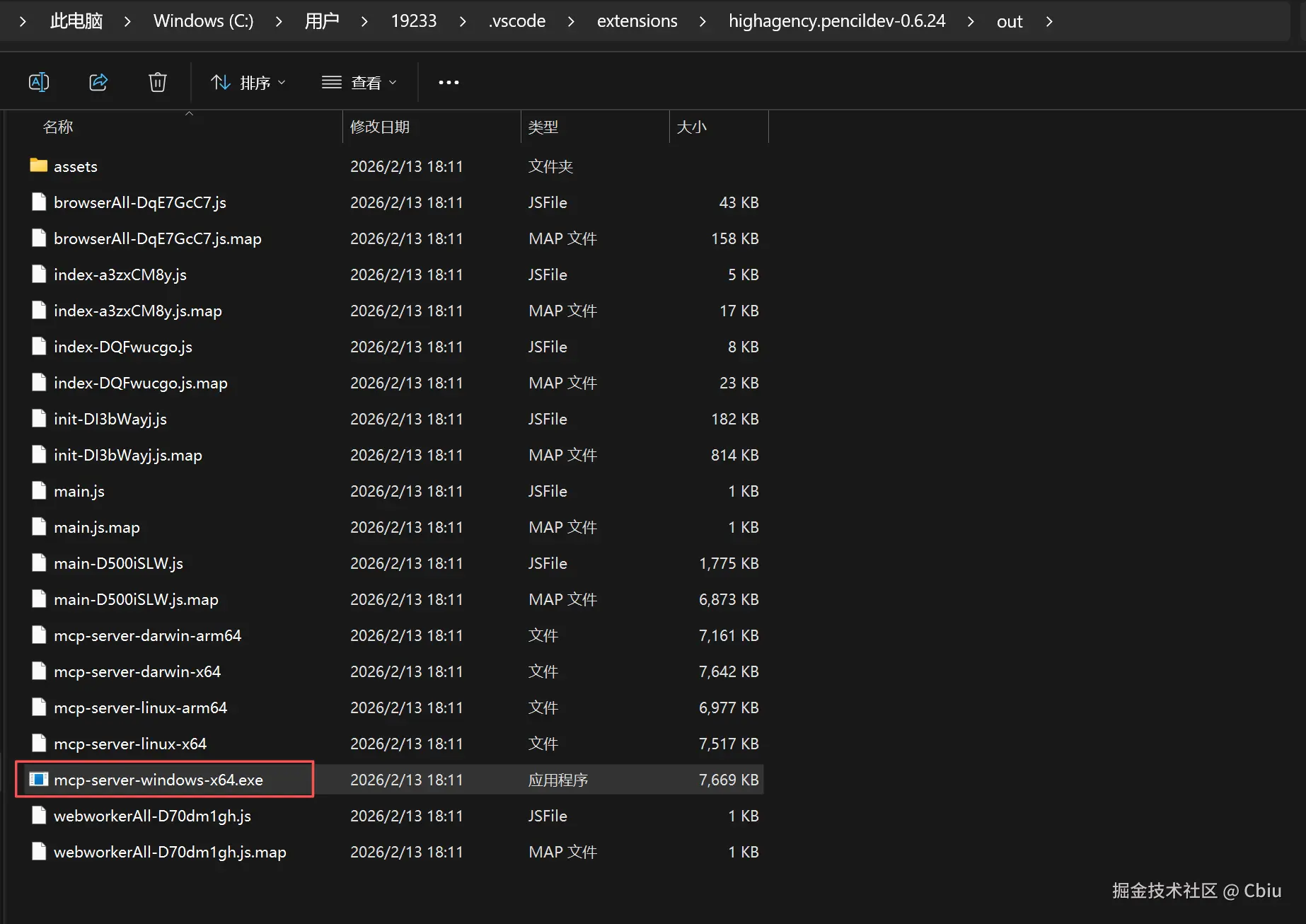Click the mcp-server-darwin-arm64 file icon
Screen dimensions: 1306x924
click(x=39, y=635)
